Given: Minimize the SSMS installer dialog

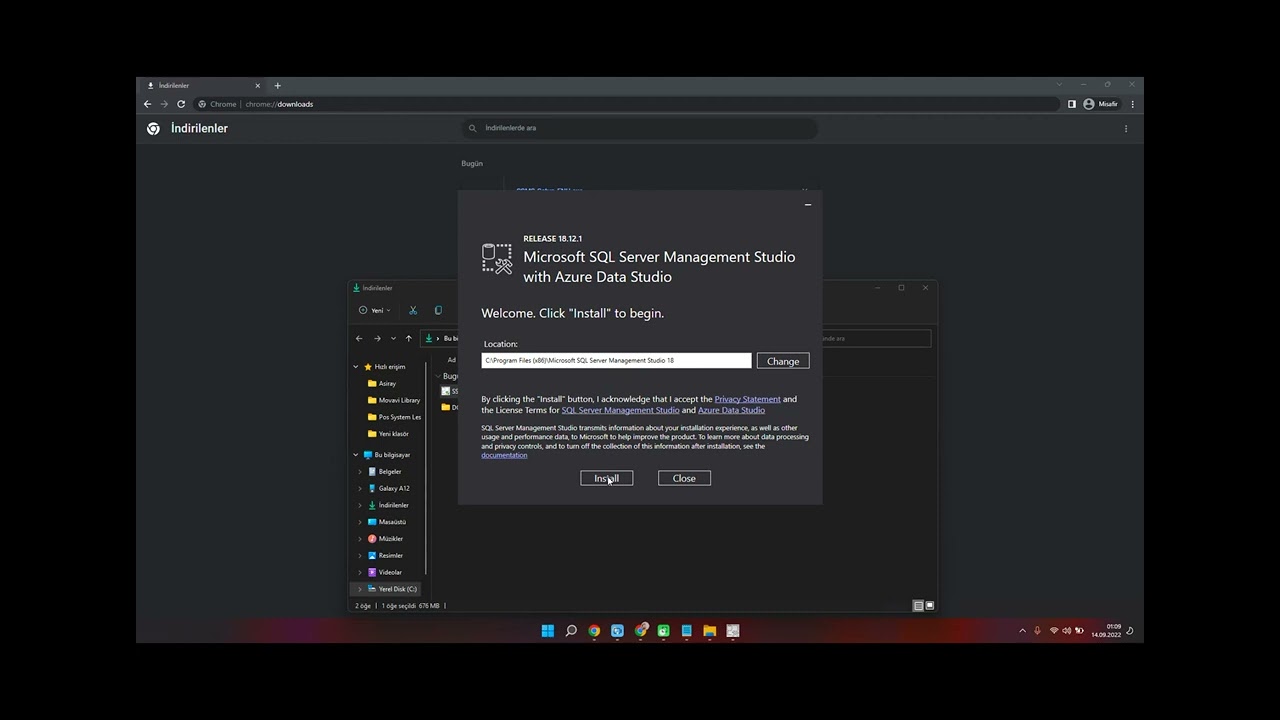Looking at the screenshot, I should coord(808,205).
